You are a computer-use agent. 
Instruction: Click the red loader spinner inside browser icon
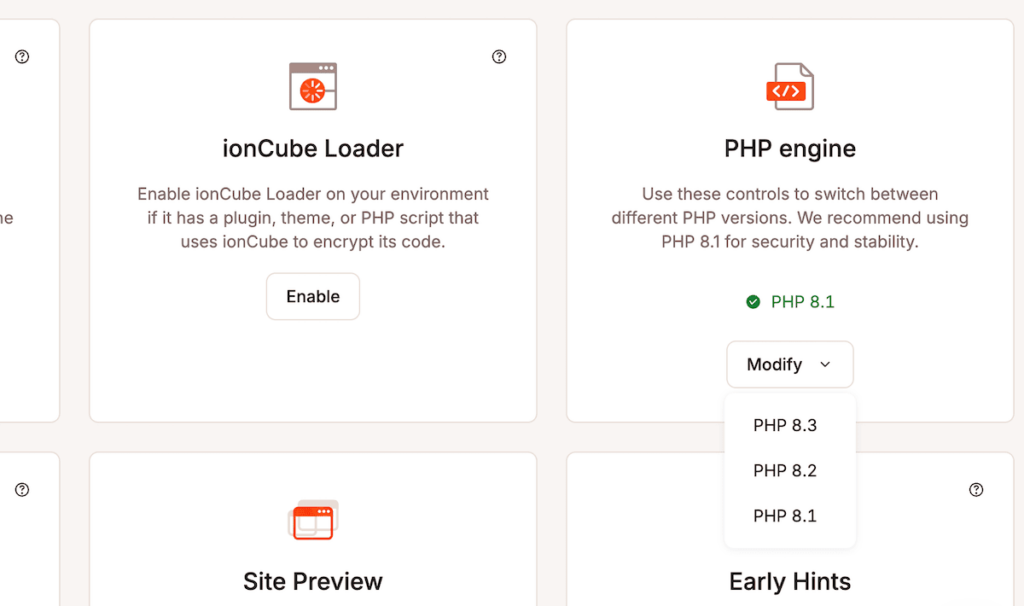313,91
